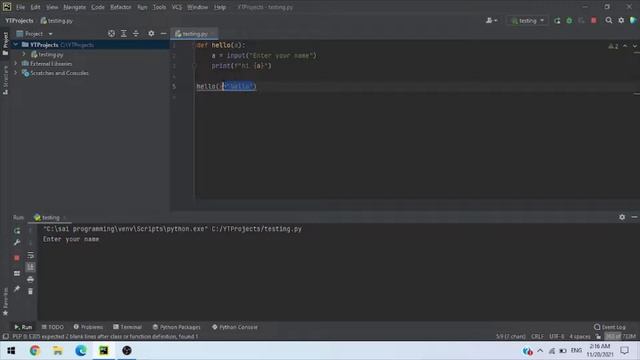Open IDE settings gear in top toolbar

[621, 20]
